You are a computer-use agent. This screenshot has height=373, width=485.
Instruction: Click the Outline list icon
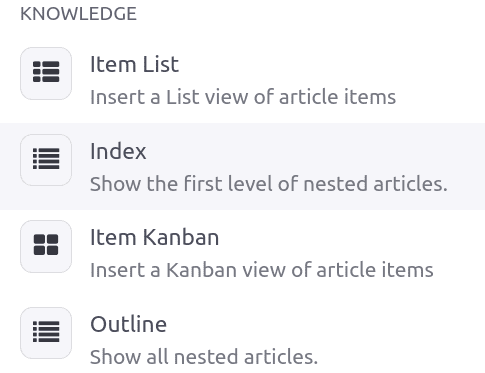46,333
